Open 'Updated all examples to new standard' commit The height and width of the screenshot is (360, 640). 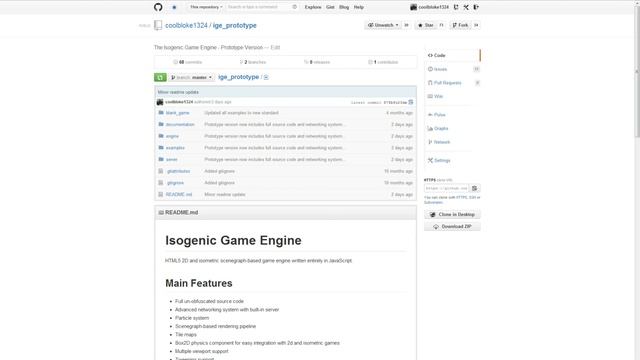[241, 113]
